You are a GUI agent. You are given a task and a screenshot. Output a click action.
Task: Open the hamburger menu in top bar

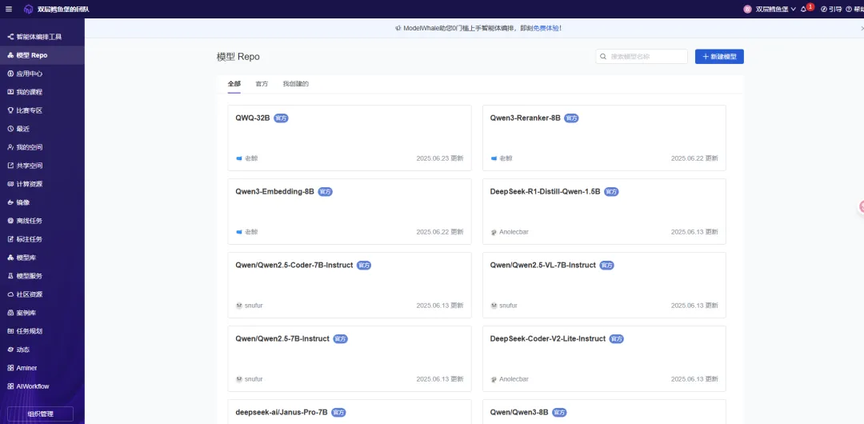tap(9, 9)
